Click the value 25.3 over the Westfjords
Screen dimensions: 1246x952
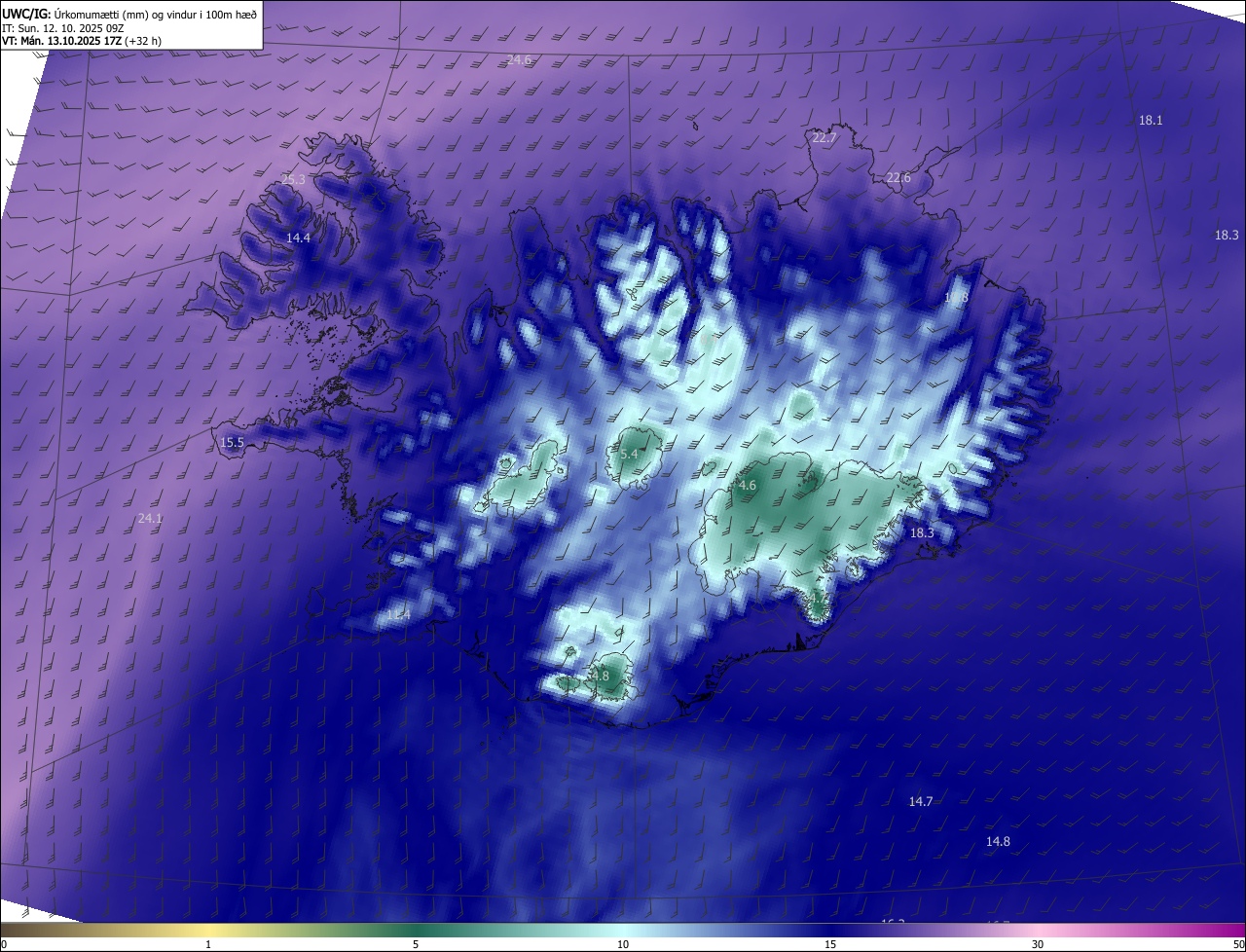pyautogui.click(x=293, y=179)
